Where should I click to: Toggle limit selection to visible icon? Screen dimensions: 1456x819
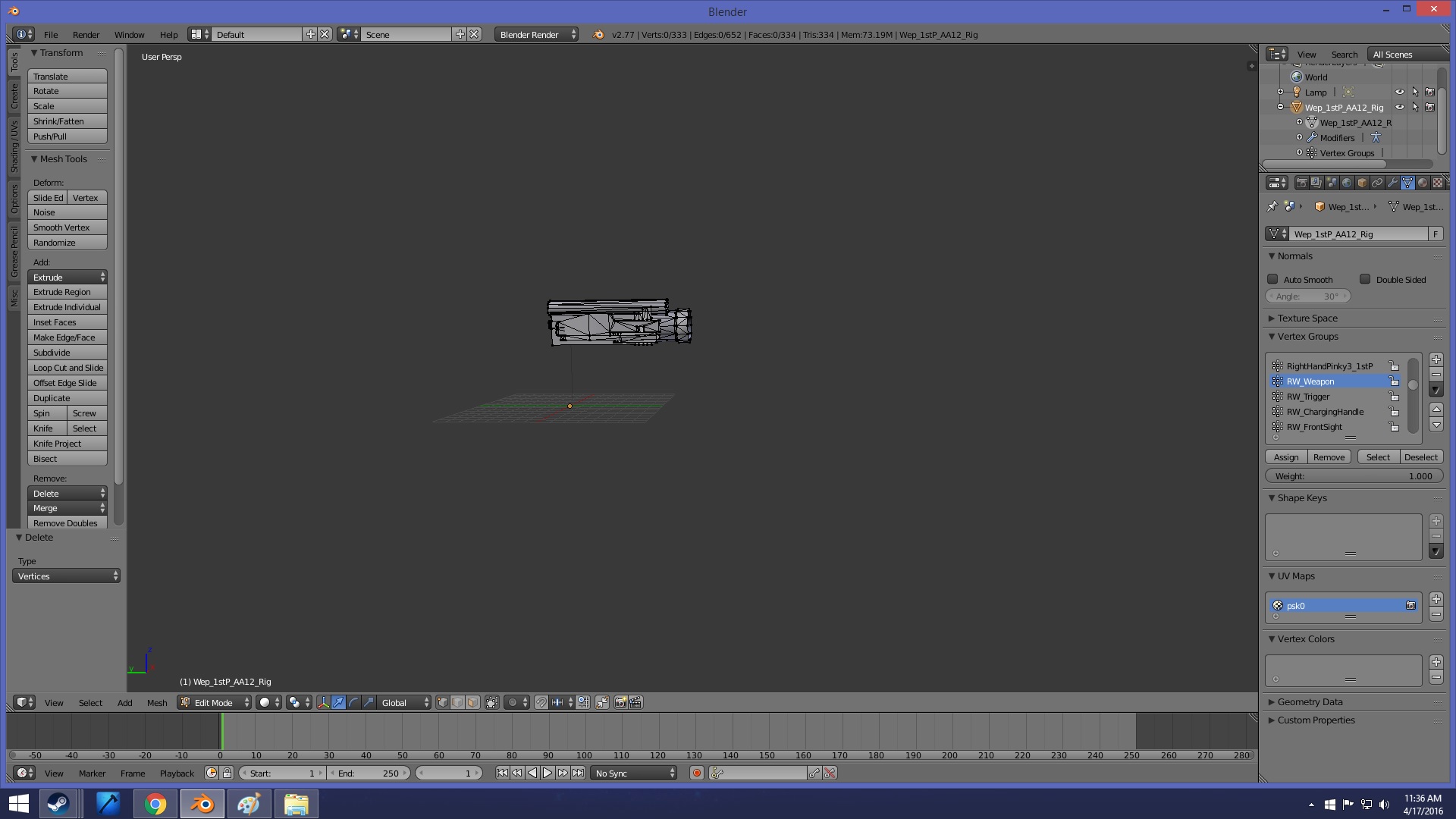pyautogui.click(x=491, y=703)
